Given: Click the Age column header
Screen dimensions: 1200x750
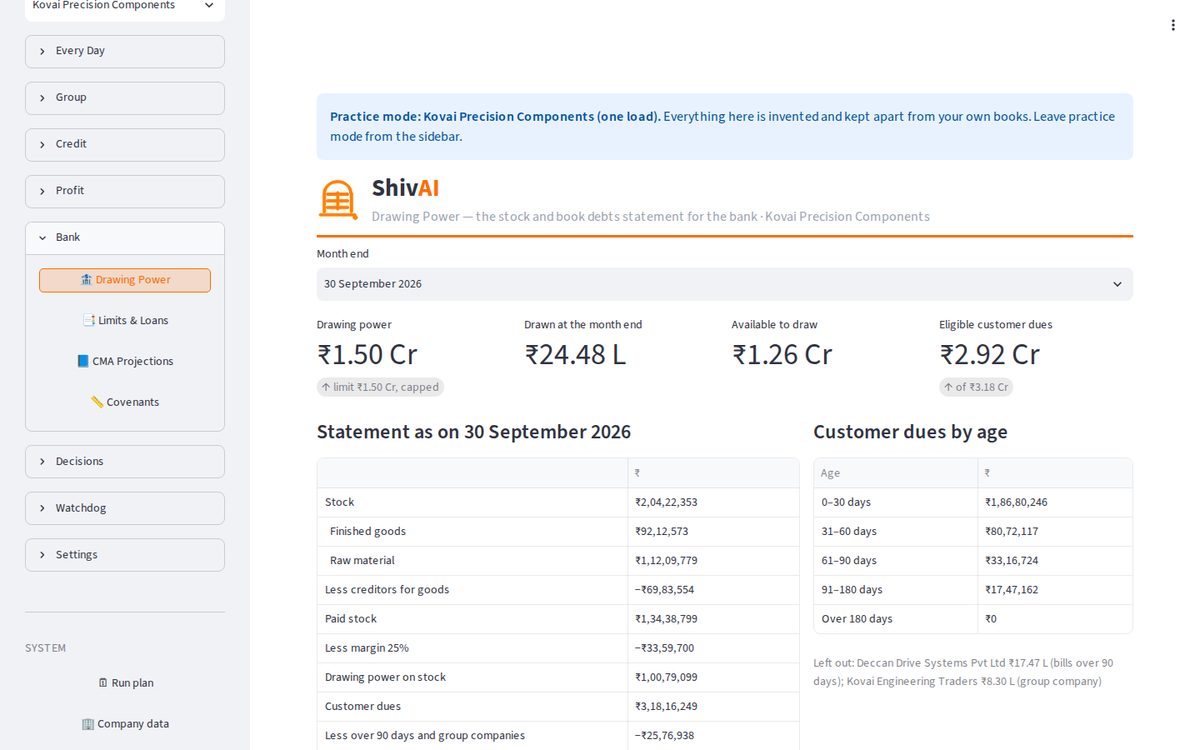Looking at the screenshot, I should [896, 474].
